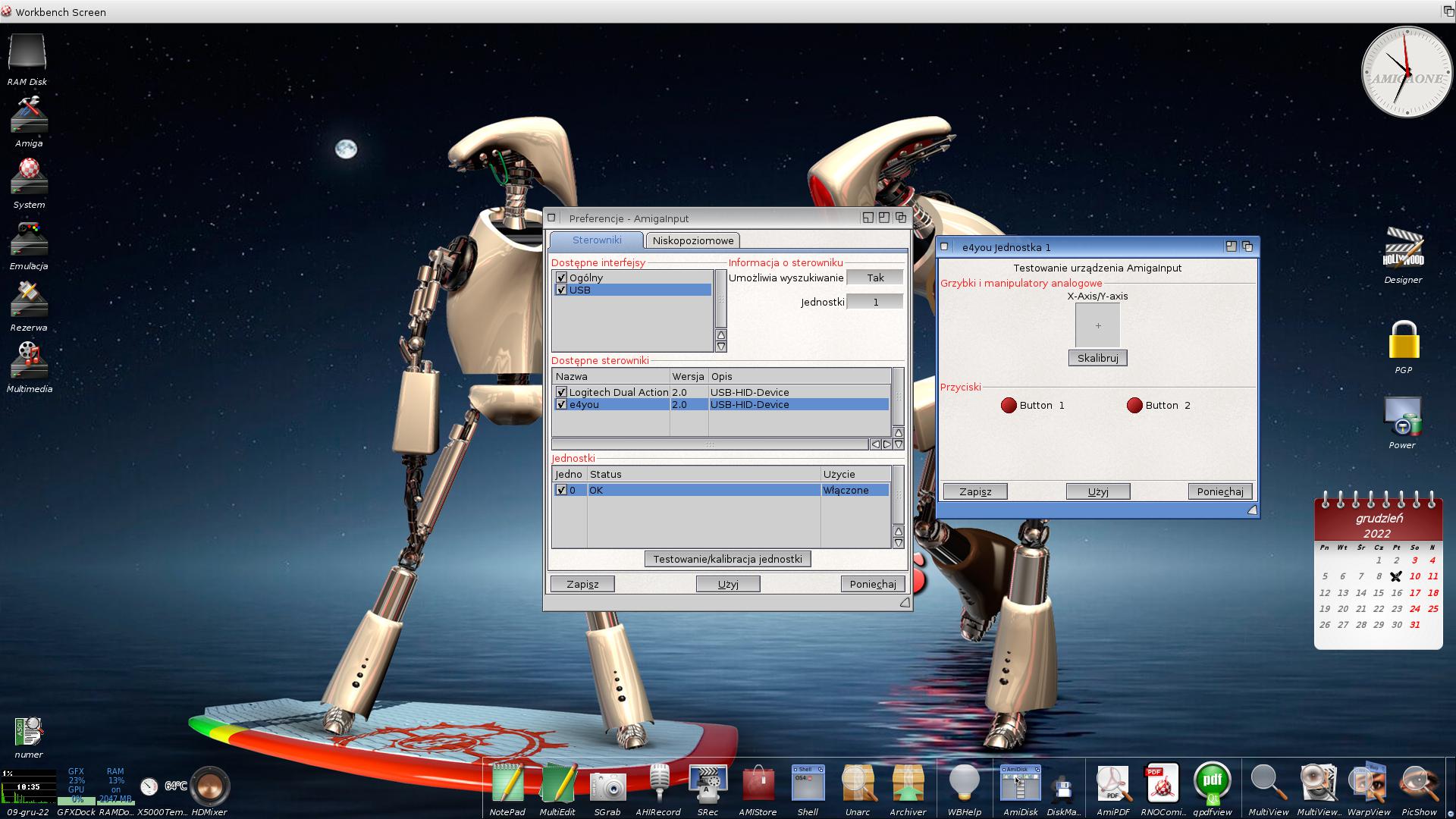Open the Emulacja drive icon

coord(29,238)
